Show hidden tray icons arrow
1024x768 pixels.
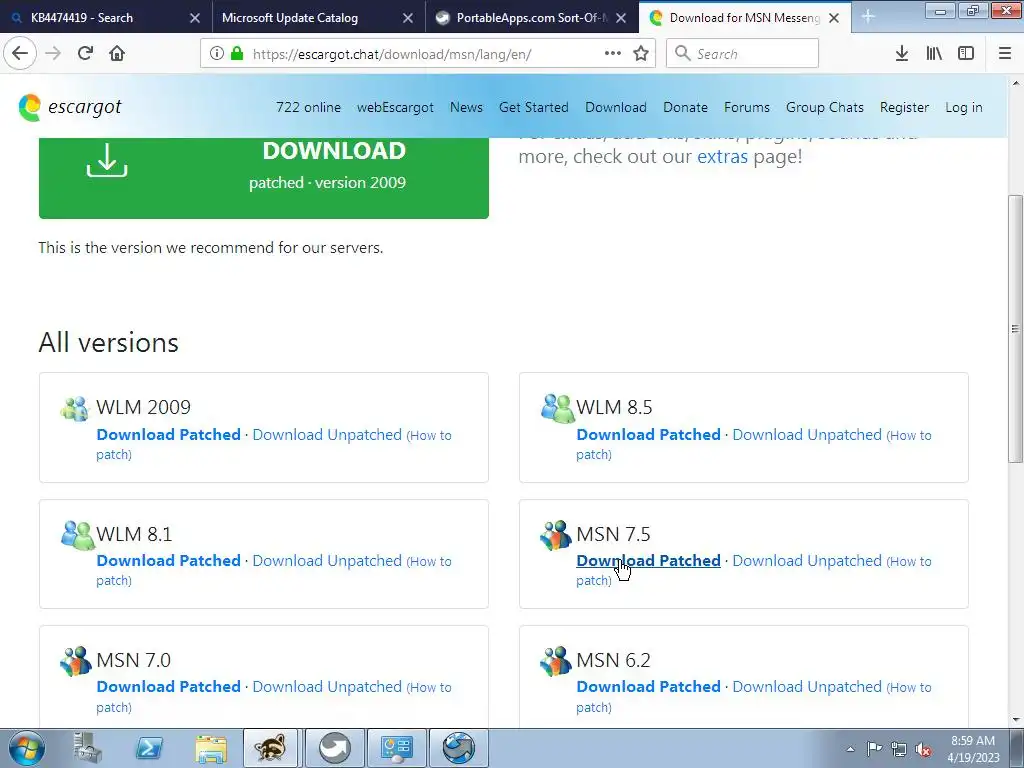850,750
